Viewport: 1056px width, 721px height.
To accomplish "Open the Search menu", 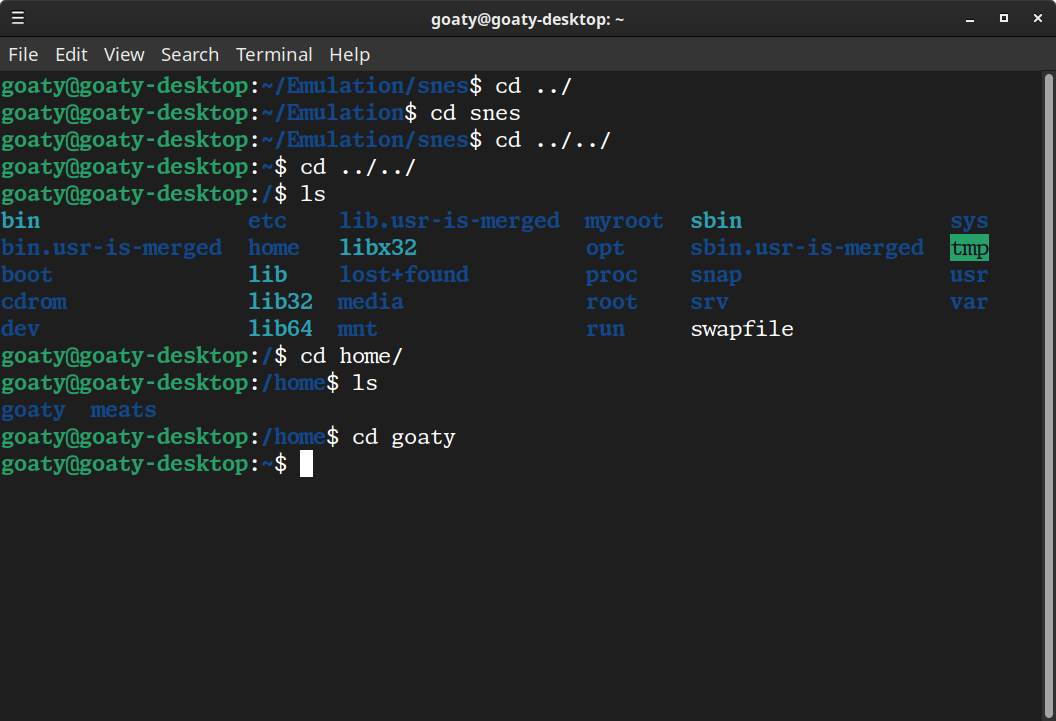I will coord(190,55).
